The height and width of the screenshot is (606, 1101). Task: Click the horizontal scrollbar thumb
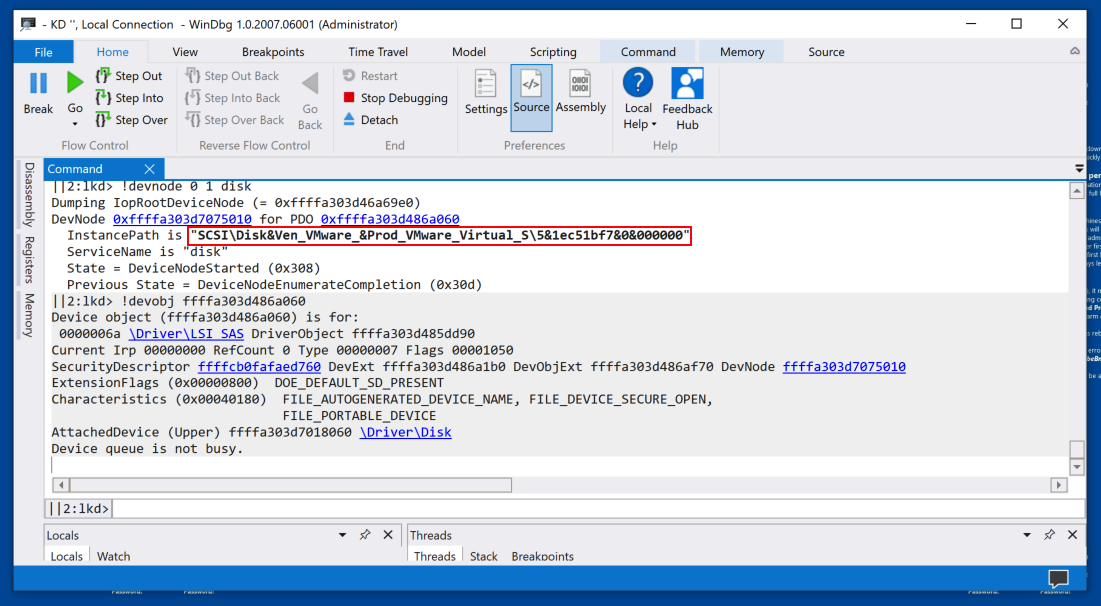pos(290,485)
